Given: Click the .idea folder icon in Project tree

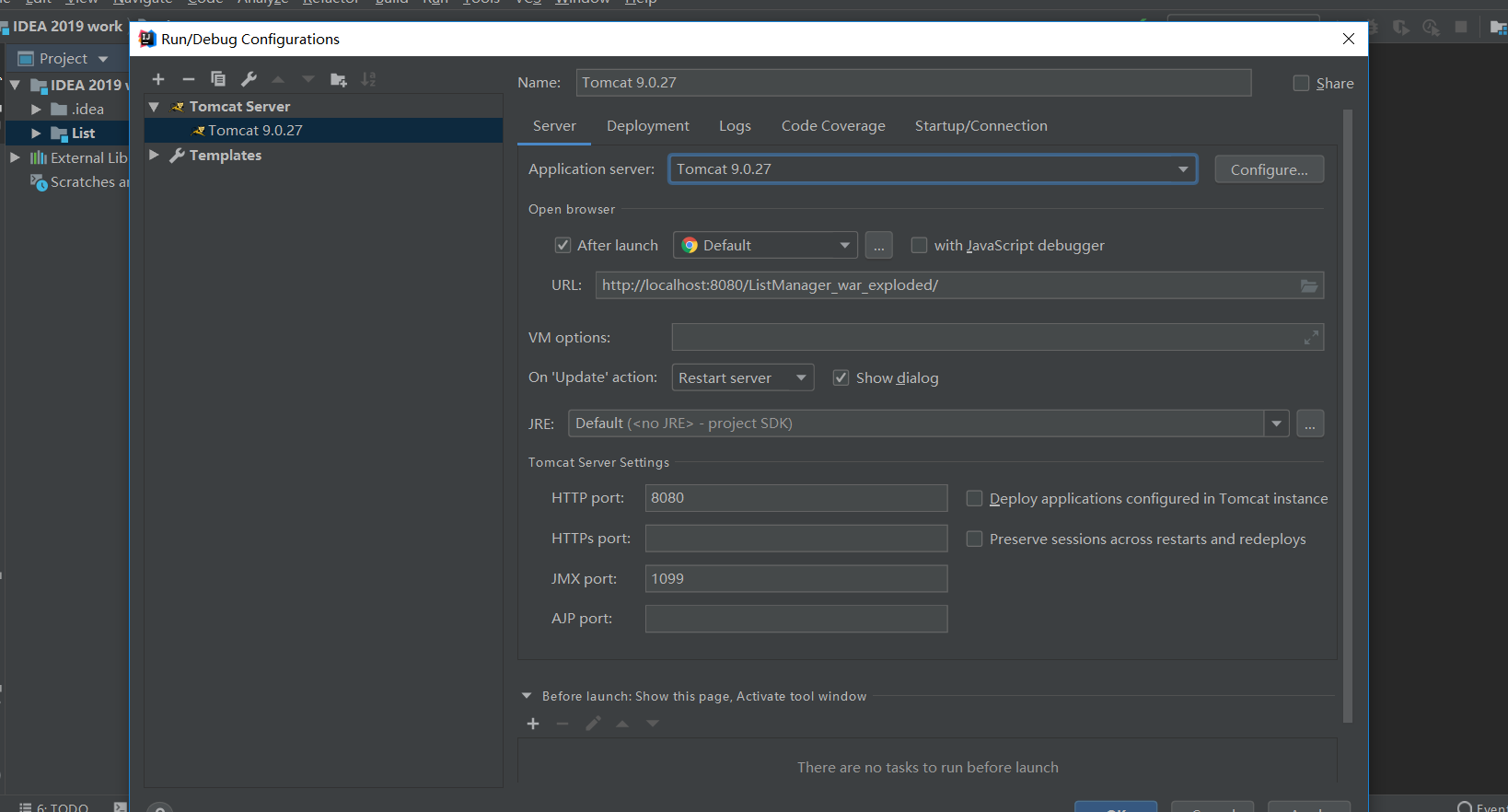Looking at the screenshot, I should [59, 109].
